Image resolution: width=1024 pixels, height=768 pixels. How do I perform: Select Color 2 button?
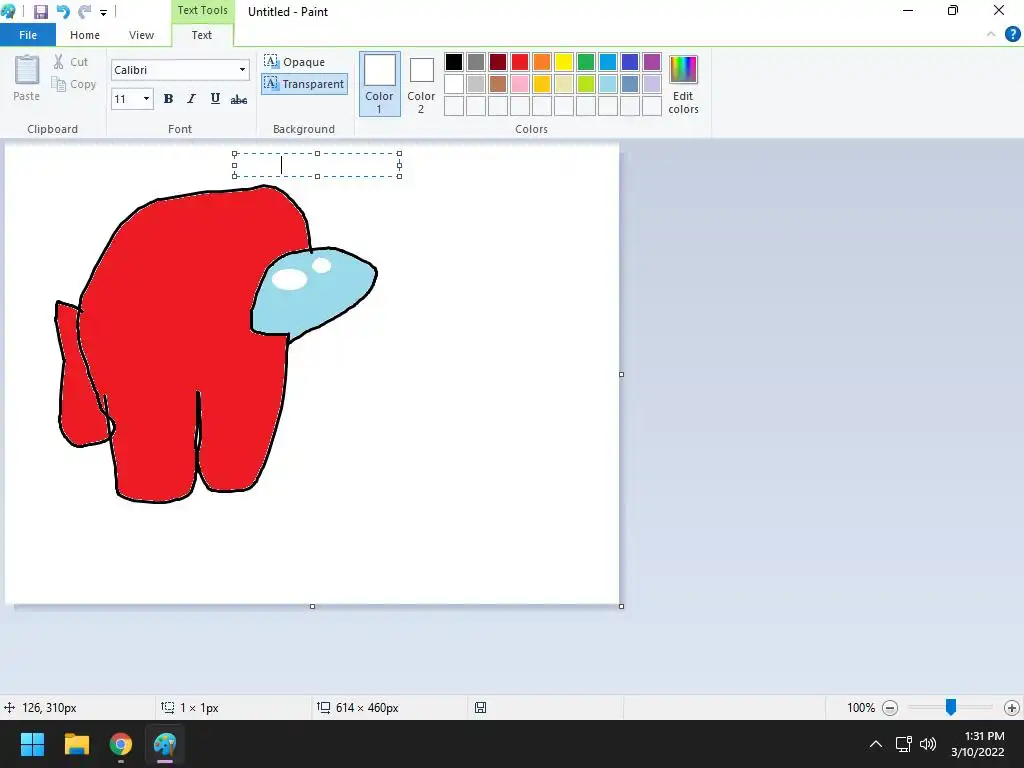click(421, 84)
